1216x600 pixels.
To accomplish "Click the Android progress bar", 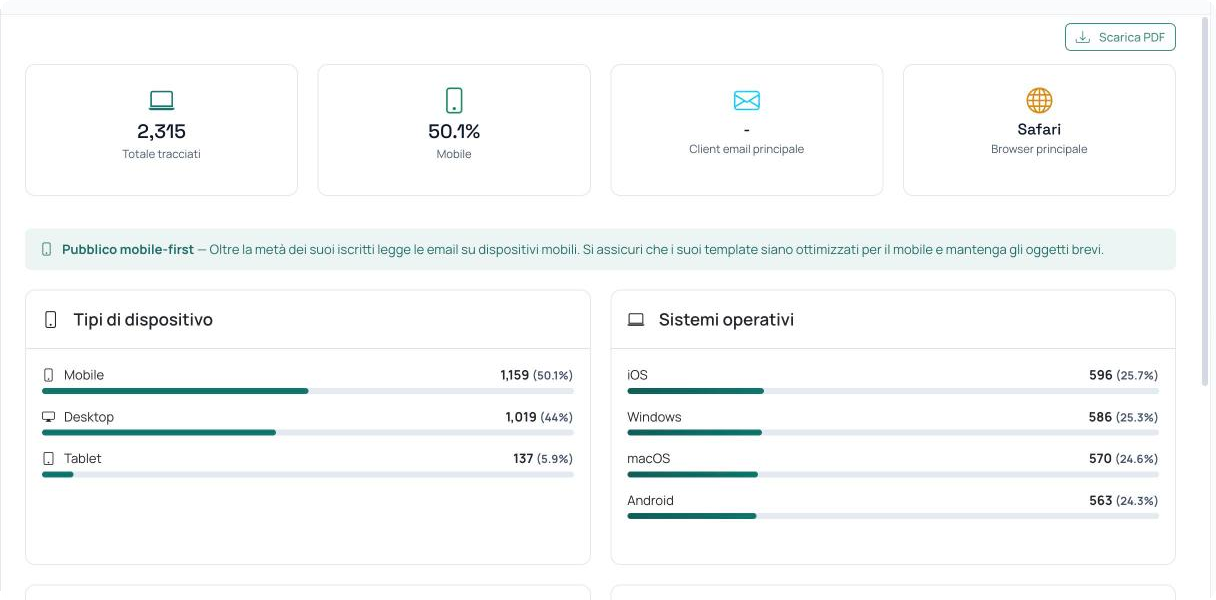I will [x=893, y=516].
